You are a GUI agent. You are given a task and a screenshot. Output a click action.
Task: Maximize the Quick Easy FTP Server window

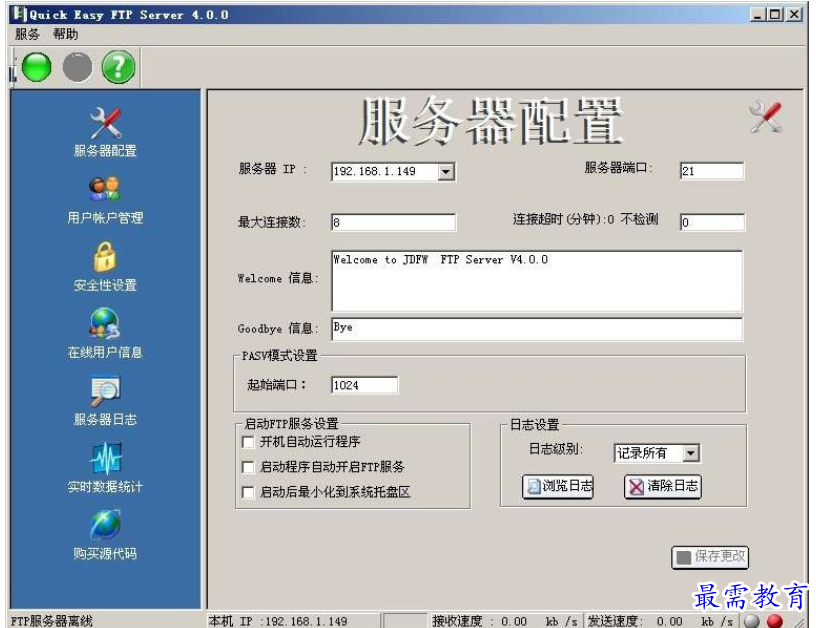(x=775, y=14)
